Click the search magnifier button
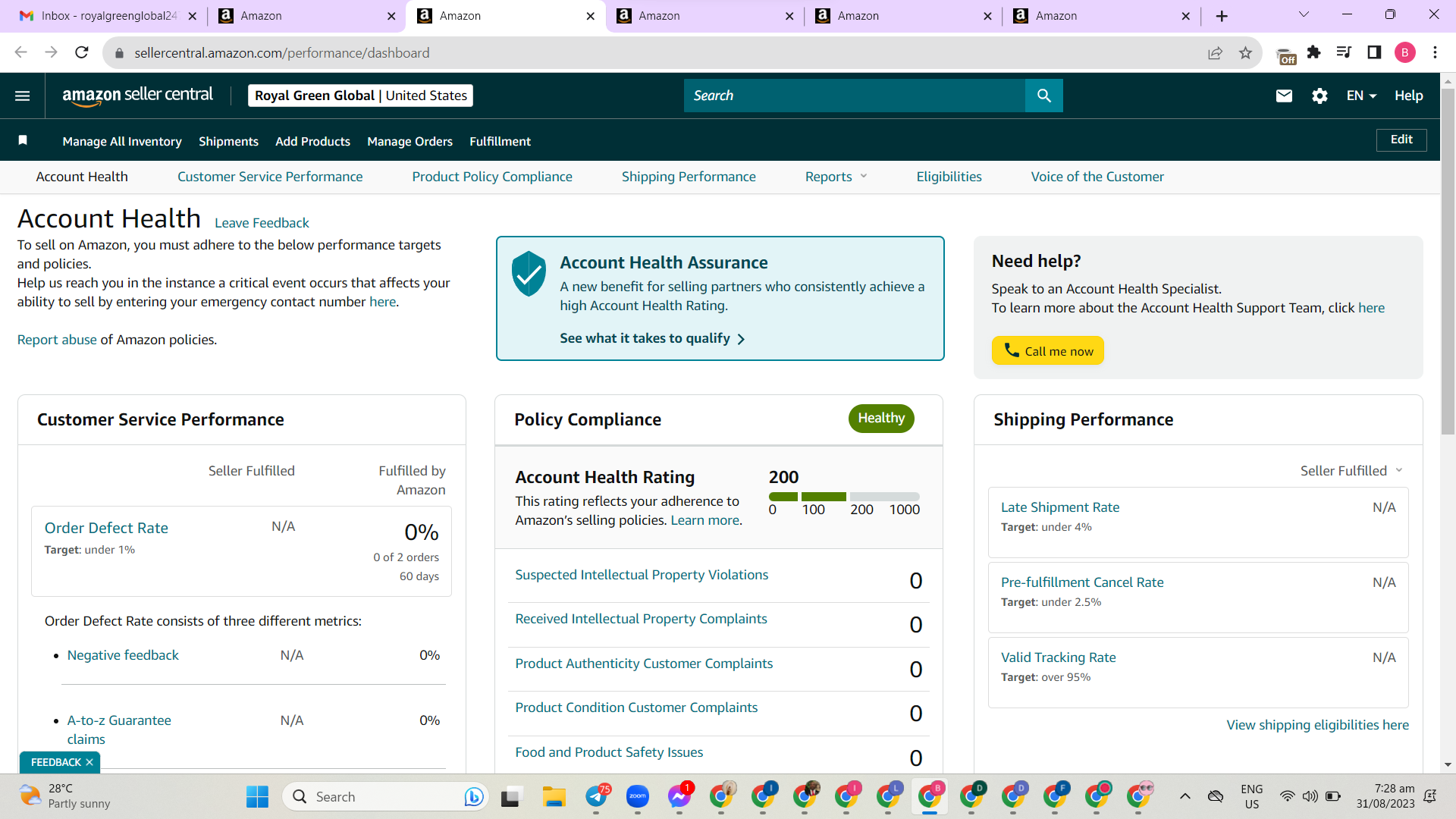 click(x=1043, y=96)
